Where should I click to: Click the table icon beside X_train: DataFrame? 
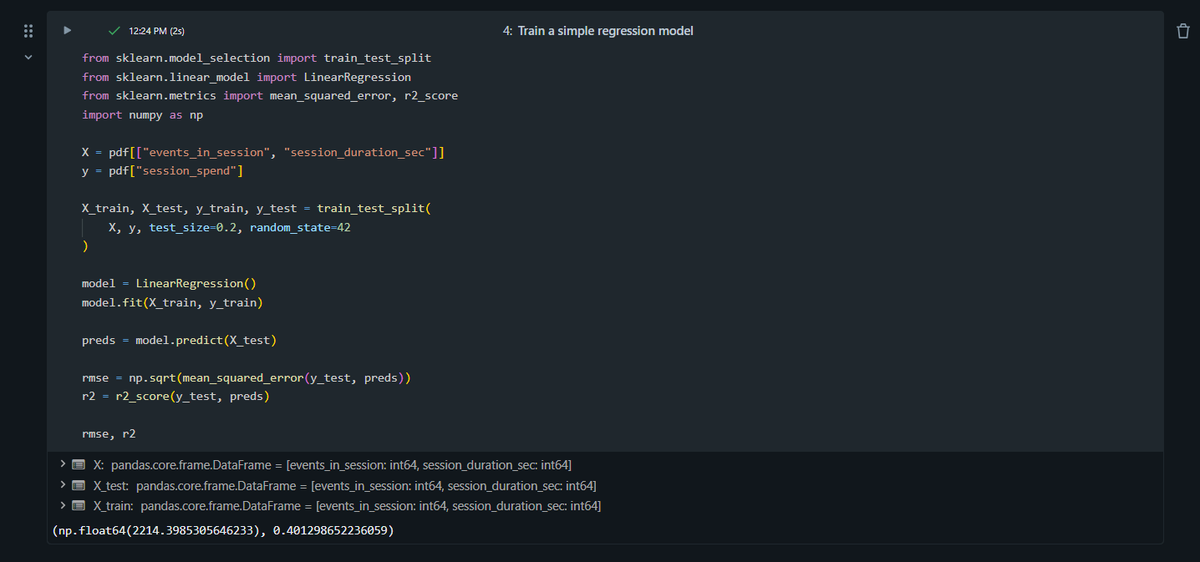(79, 506)
